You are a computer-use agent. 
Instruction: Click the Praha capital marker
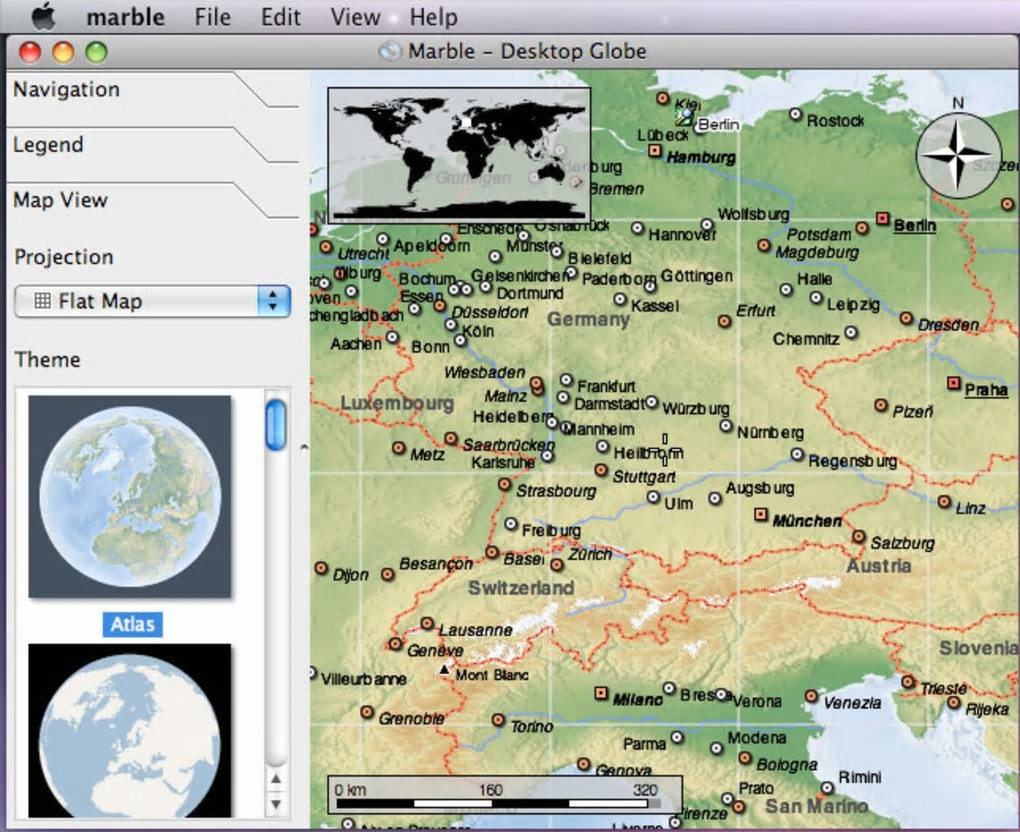click(x=952, y=383)
